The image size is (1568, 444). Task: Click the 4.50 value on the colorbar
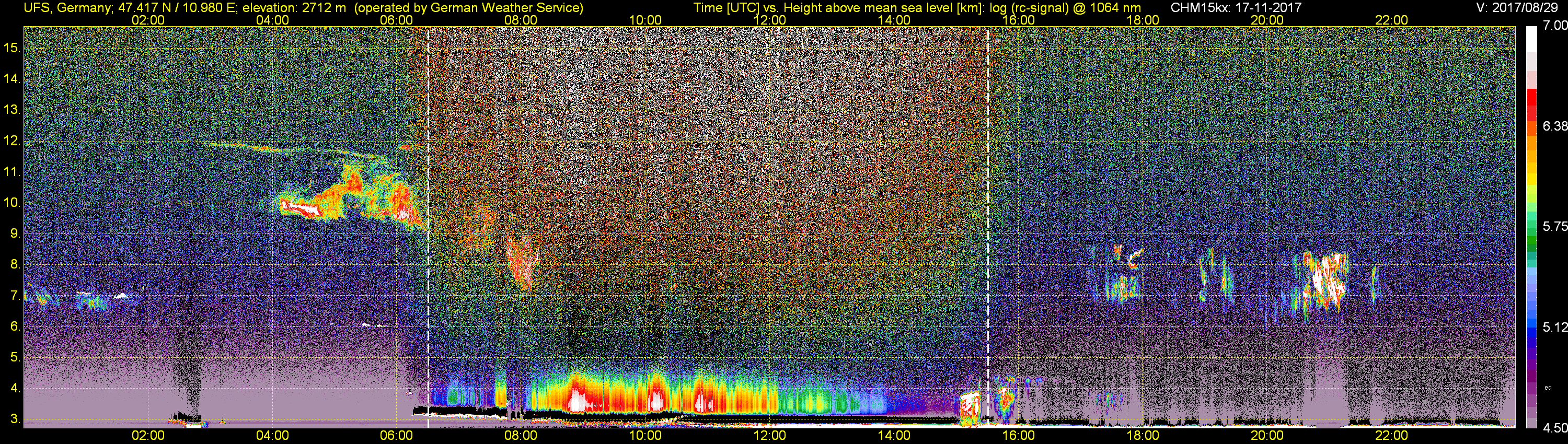tap(1555, 428)
